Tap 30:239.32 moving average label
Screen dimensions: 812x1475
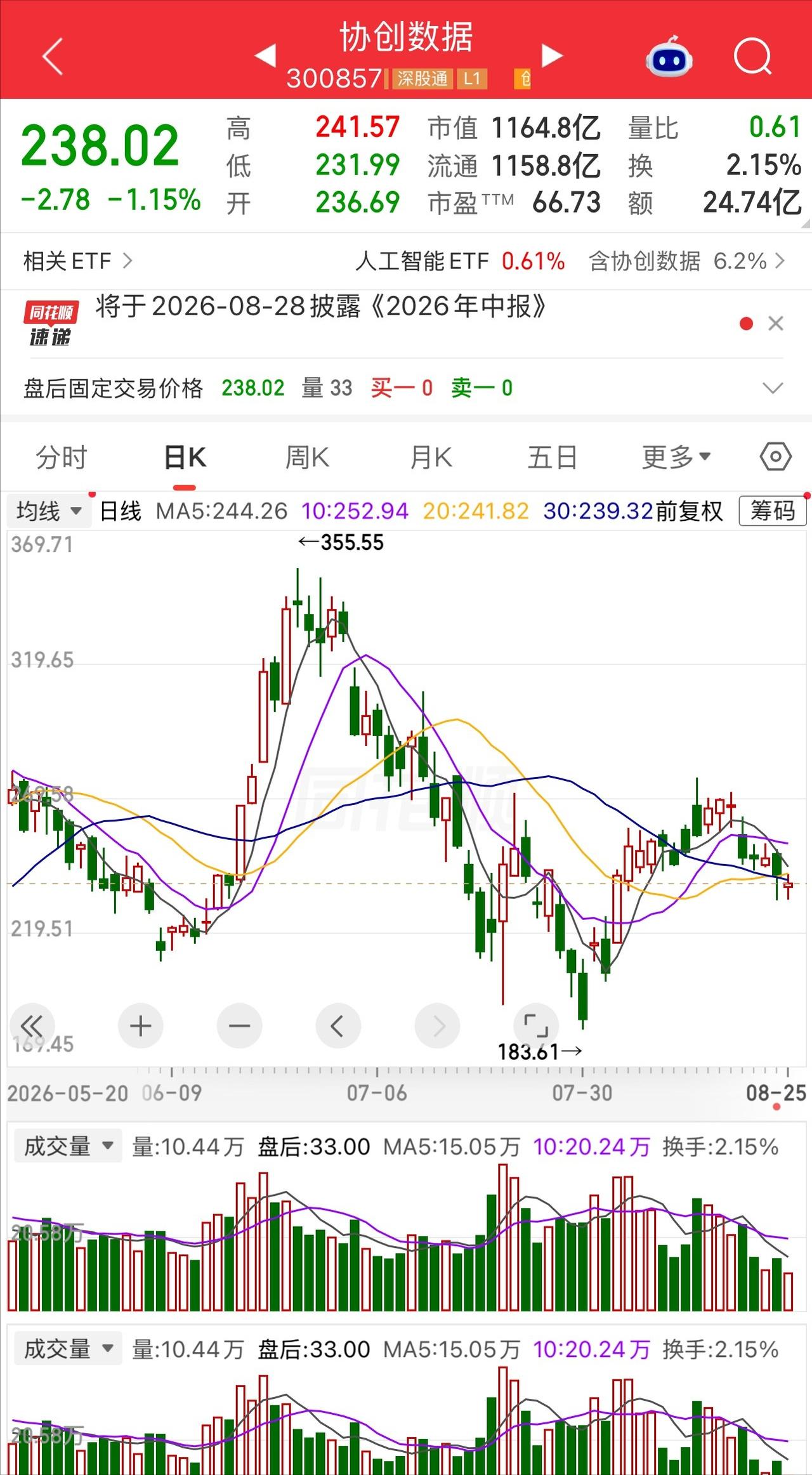(x=598, y=511)
